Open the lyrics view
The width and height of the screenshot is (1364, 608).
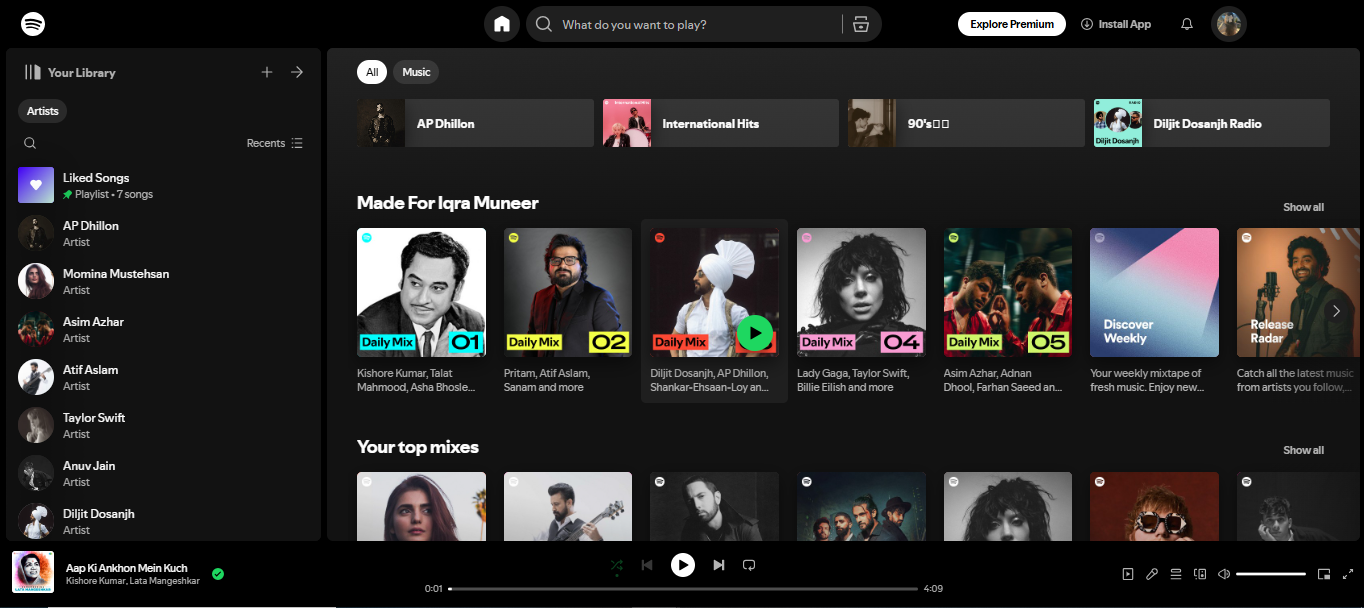click(1151, 573)
